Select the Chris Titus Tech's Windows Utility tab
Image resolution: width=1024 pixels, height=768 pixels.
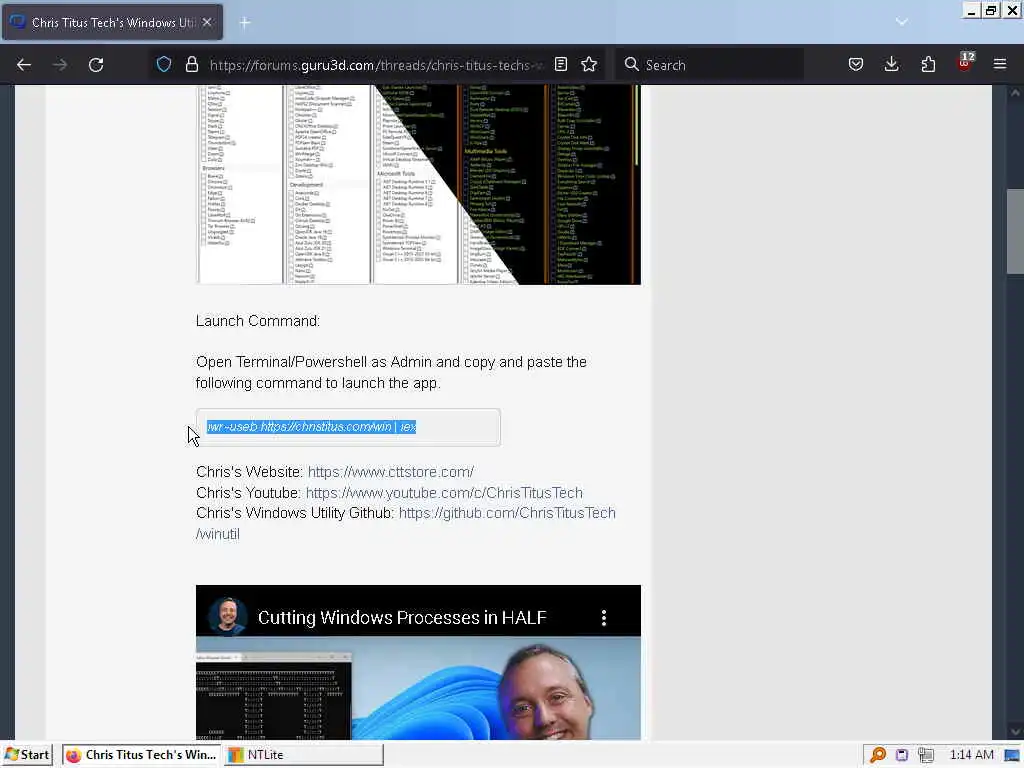112,23
